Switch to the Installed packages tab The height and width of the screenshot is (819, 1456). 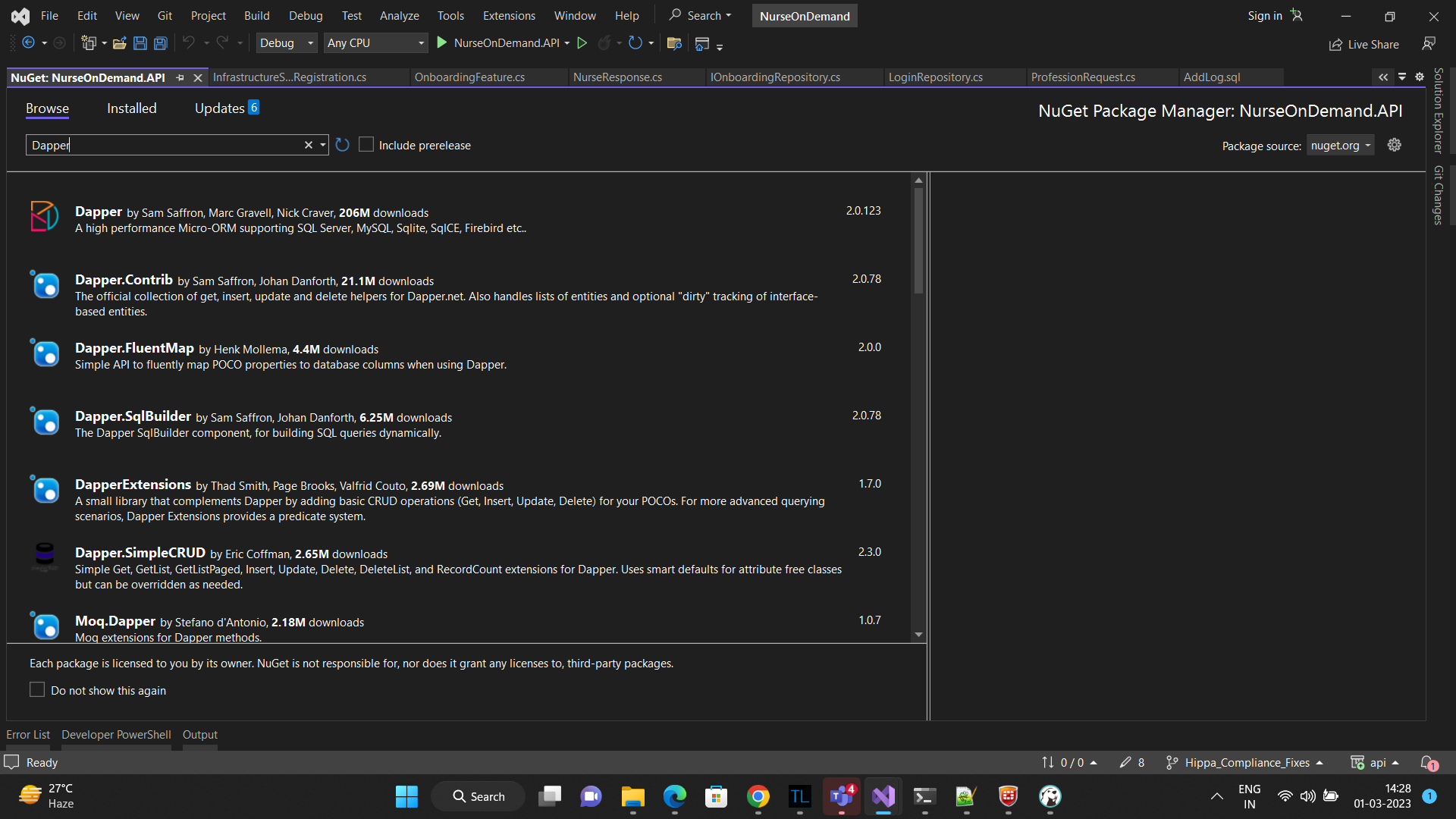(131, 108)
